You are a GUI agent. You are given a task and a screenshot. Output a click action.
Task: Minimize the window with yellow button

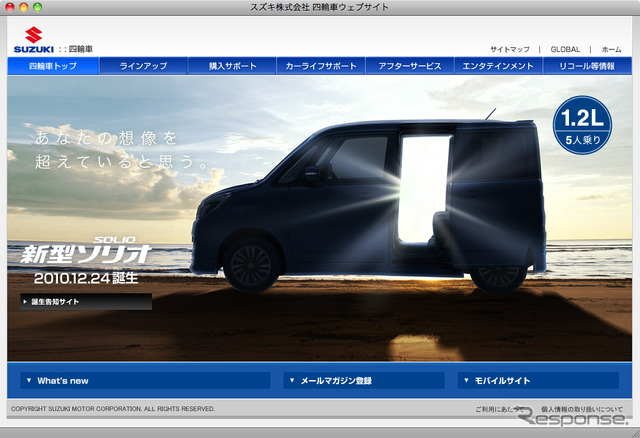click(x=23, y=7)
